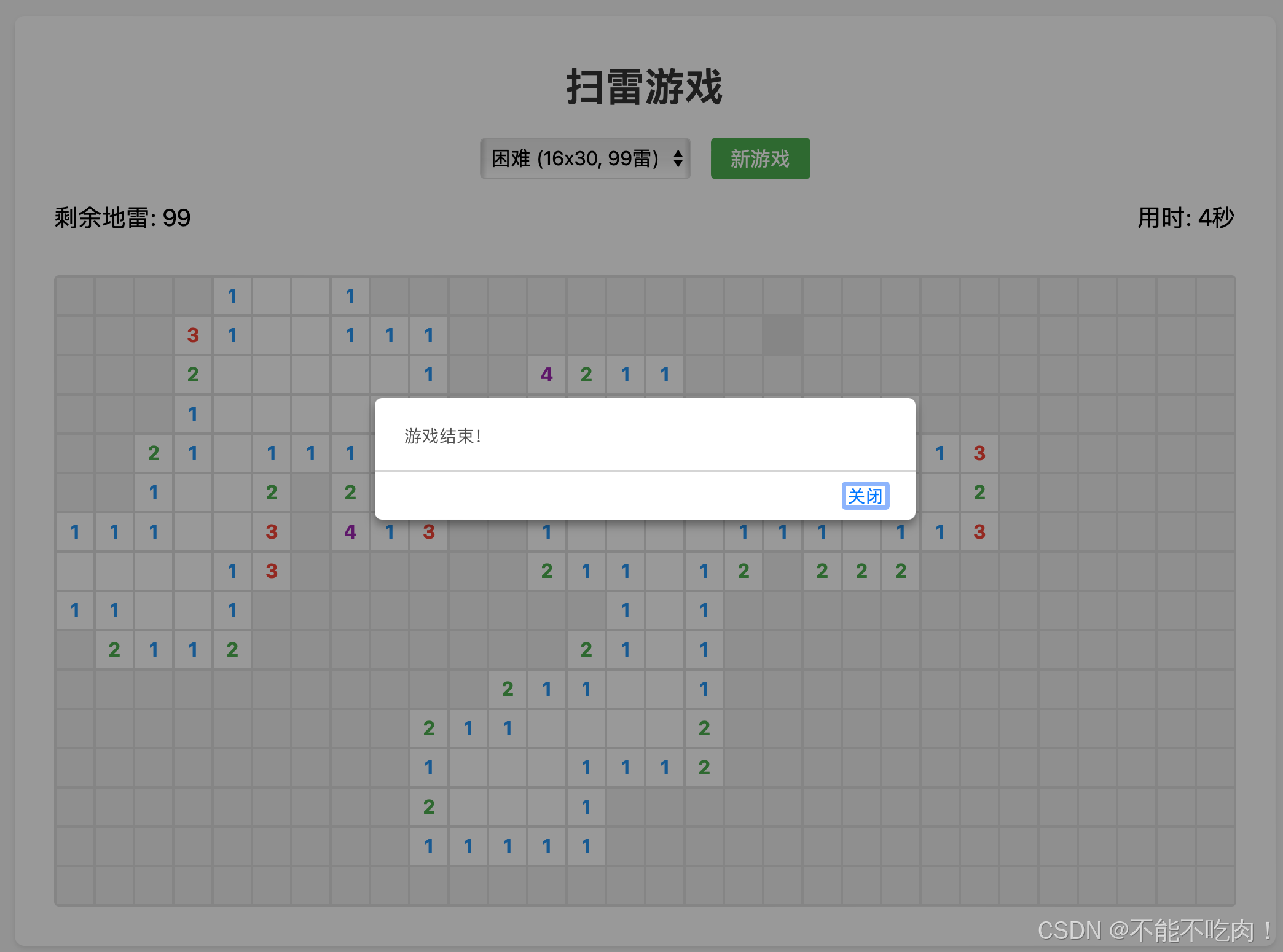Click the top-left corner cell of minefield

click(75, 296)
